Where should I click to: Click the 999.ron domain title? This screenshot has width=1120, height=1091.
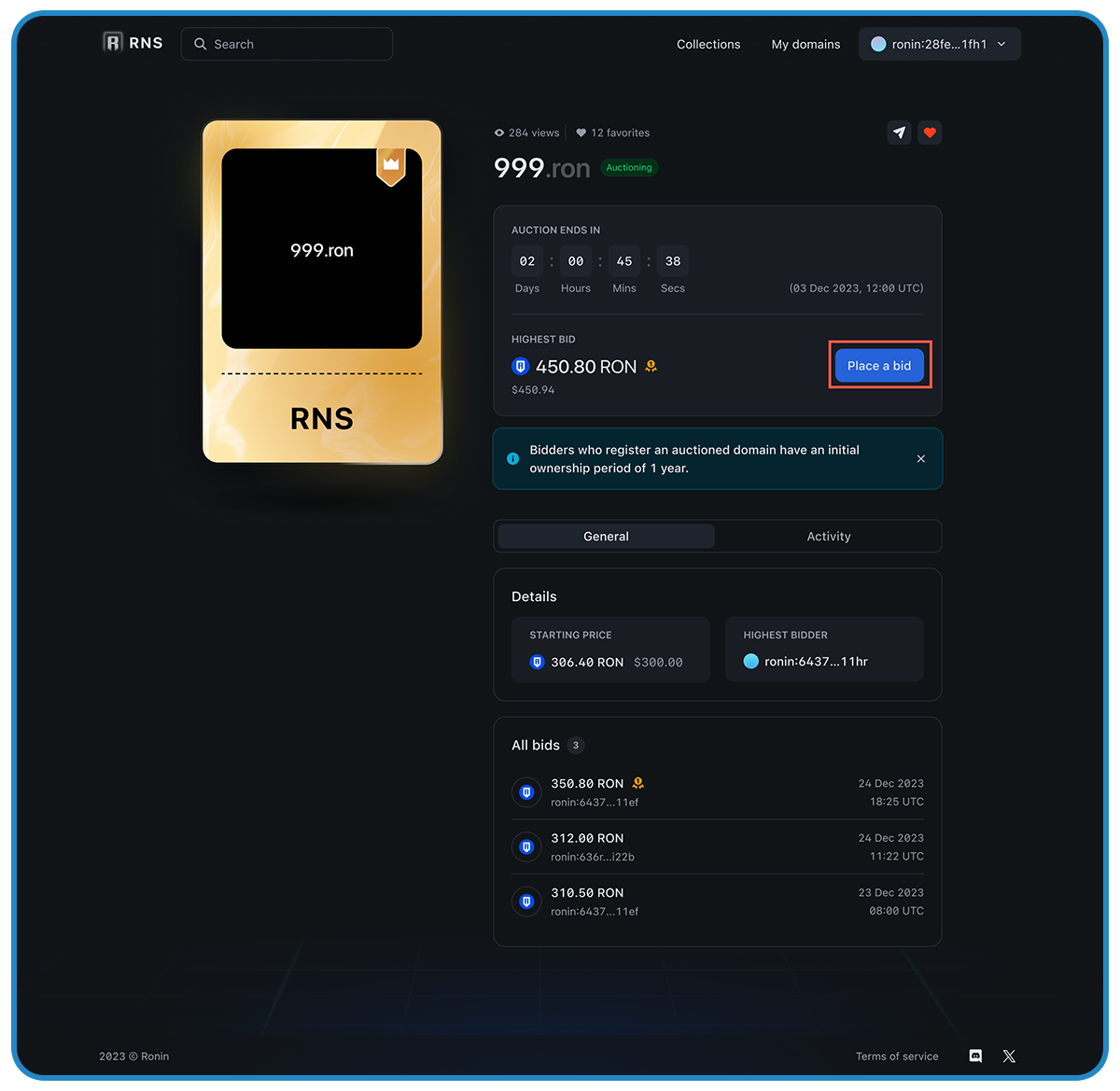pos(542,168)
